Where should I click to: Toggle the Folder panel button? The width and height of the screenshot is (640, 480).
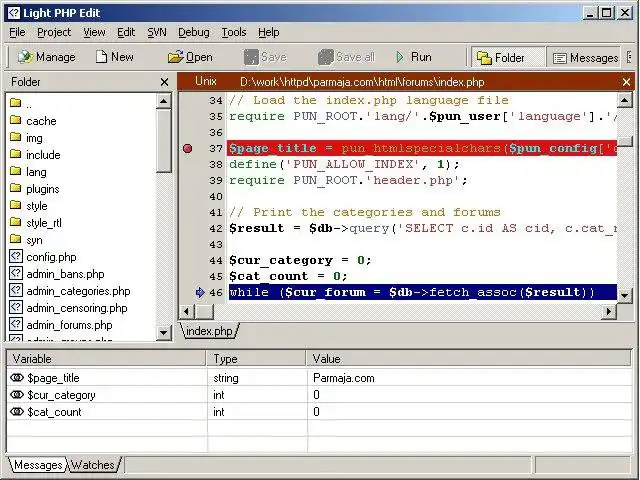click(508, 58)
